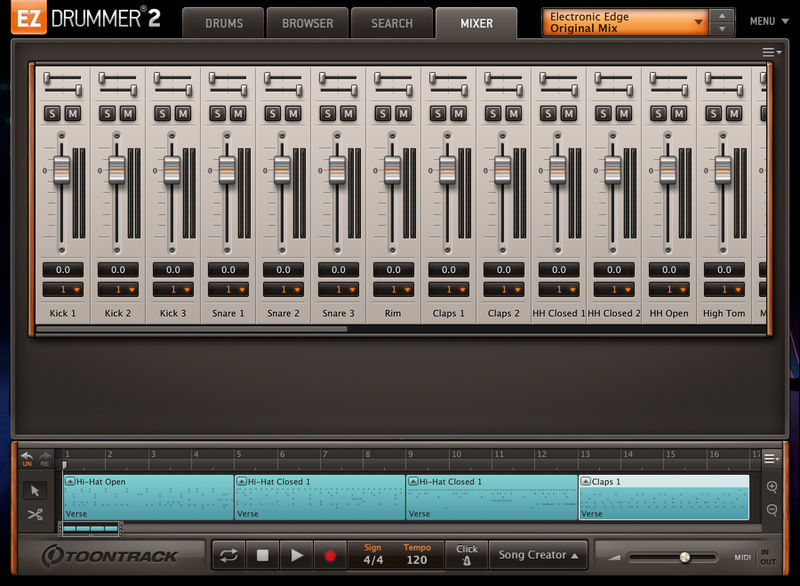The image size is (800, 586).
Task: Click the mixer horizontal scrollbar
Action: click(x=192, y=329)
